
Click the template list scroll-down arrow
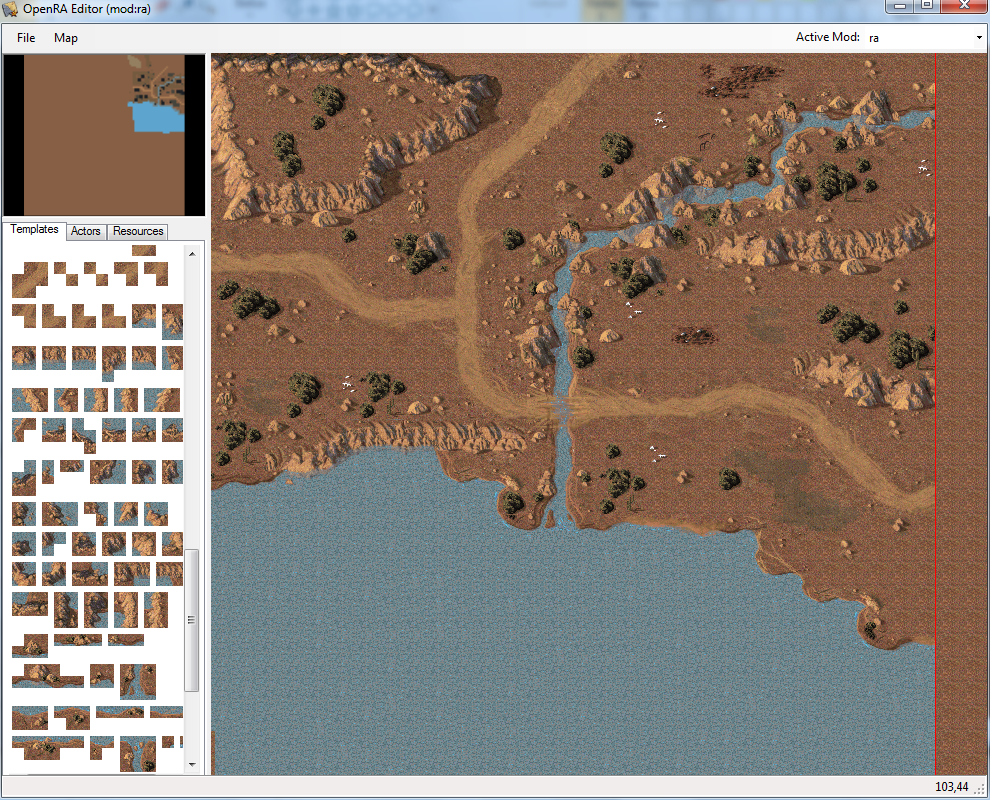[192, 765]
